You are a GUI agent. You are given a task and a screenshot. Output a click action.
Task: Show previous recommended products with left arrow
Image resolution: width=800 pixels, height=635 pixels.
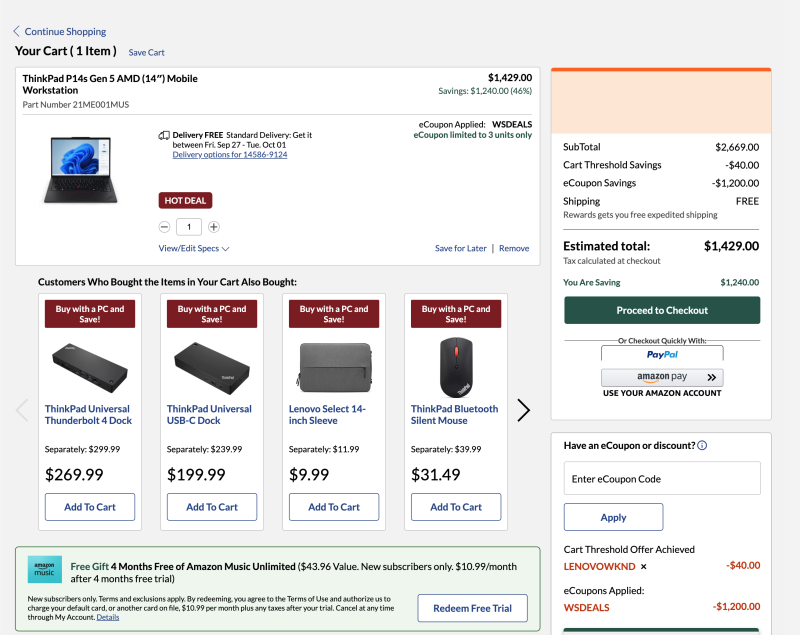pyautogui.click(x=22, y=410)
